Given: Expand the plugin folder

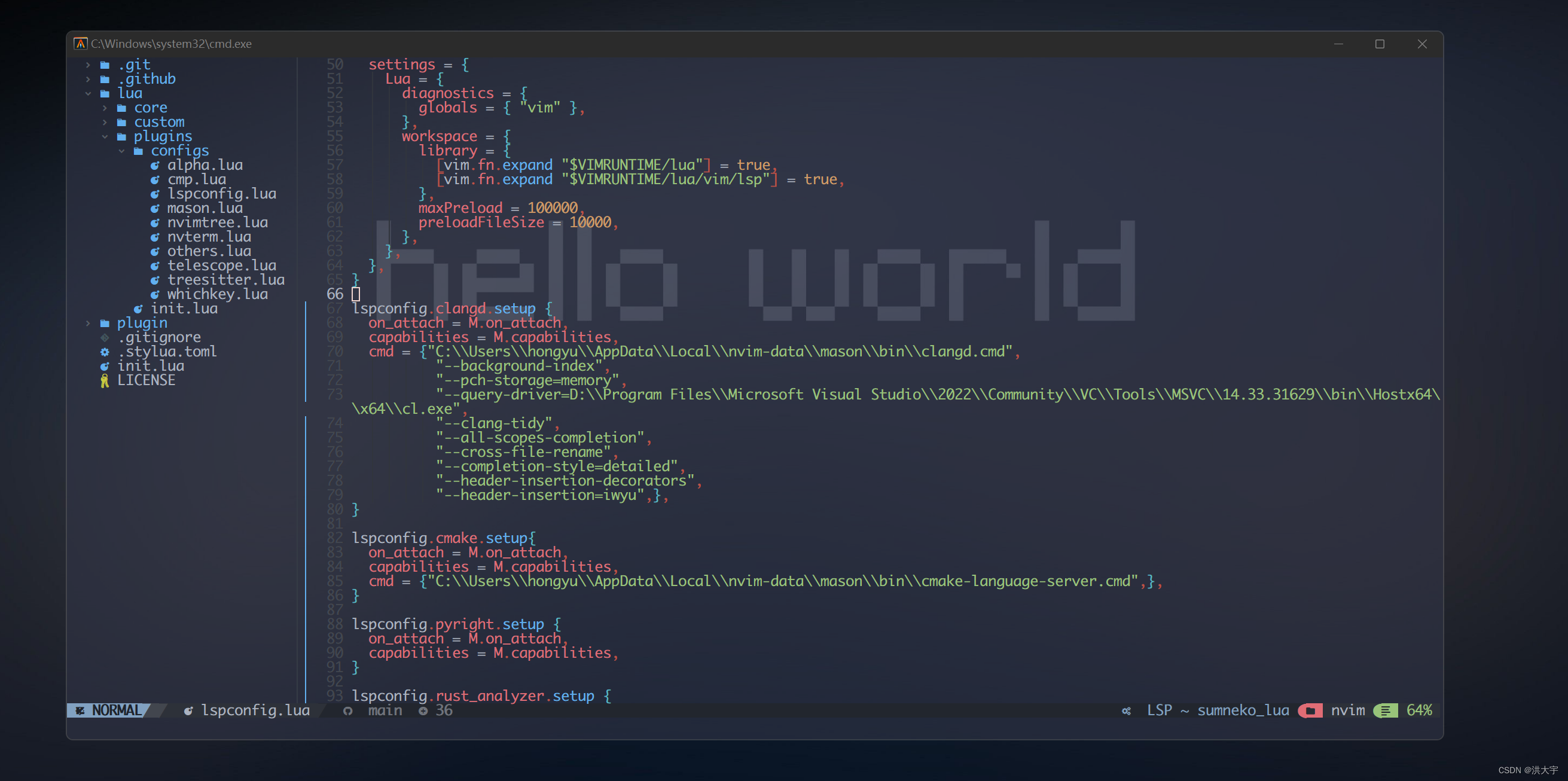Looking at the screenshot, I should tap(89, 323).
